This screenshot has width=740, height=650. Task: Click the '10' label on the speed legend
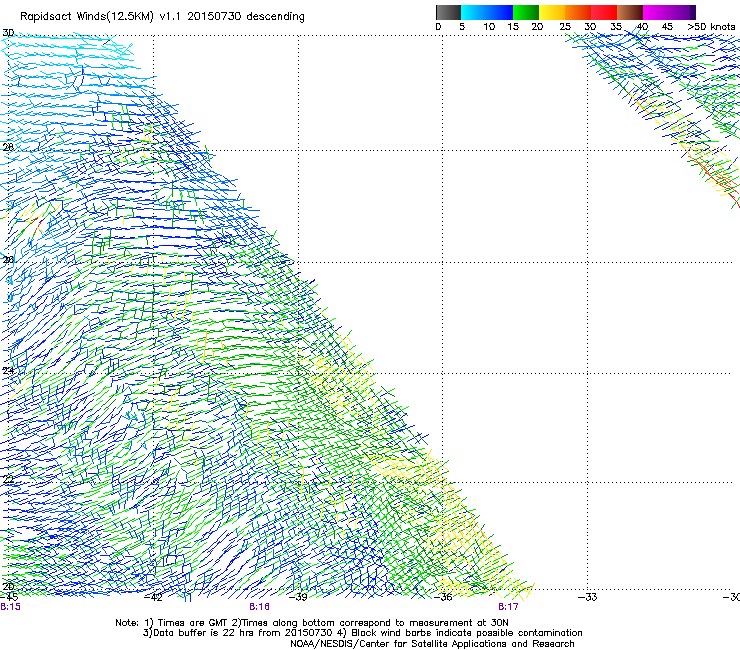489,27
